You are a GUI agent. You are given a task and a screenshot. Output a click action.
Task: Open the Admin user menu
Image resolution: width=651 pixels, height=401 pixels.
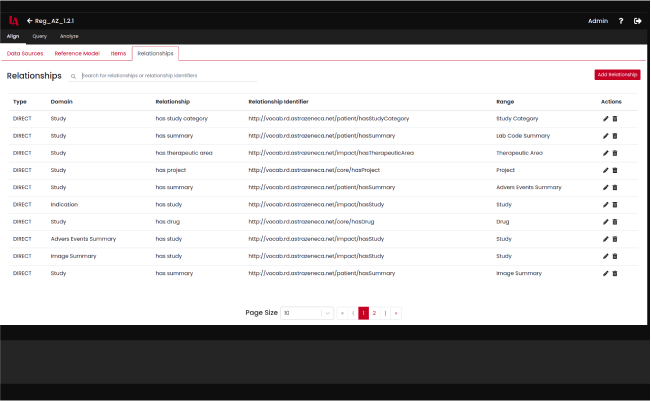598,21
